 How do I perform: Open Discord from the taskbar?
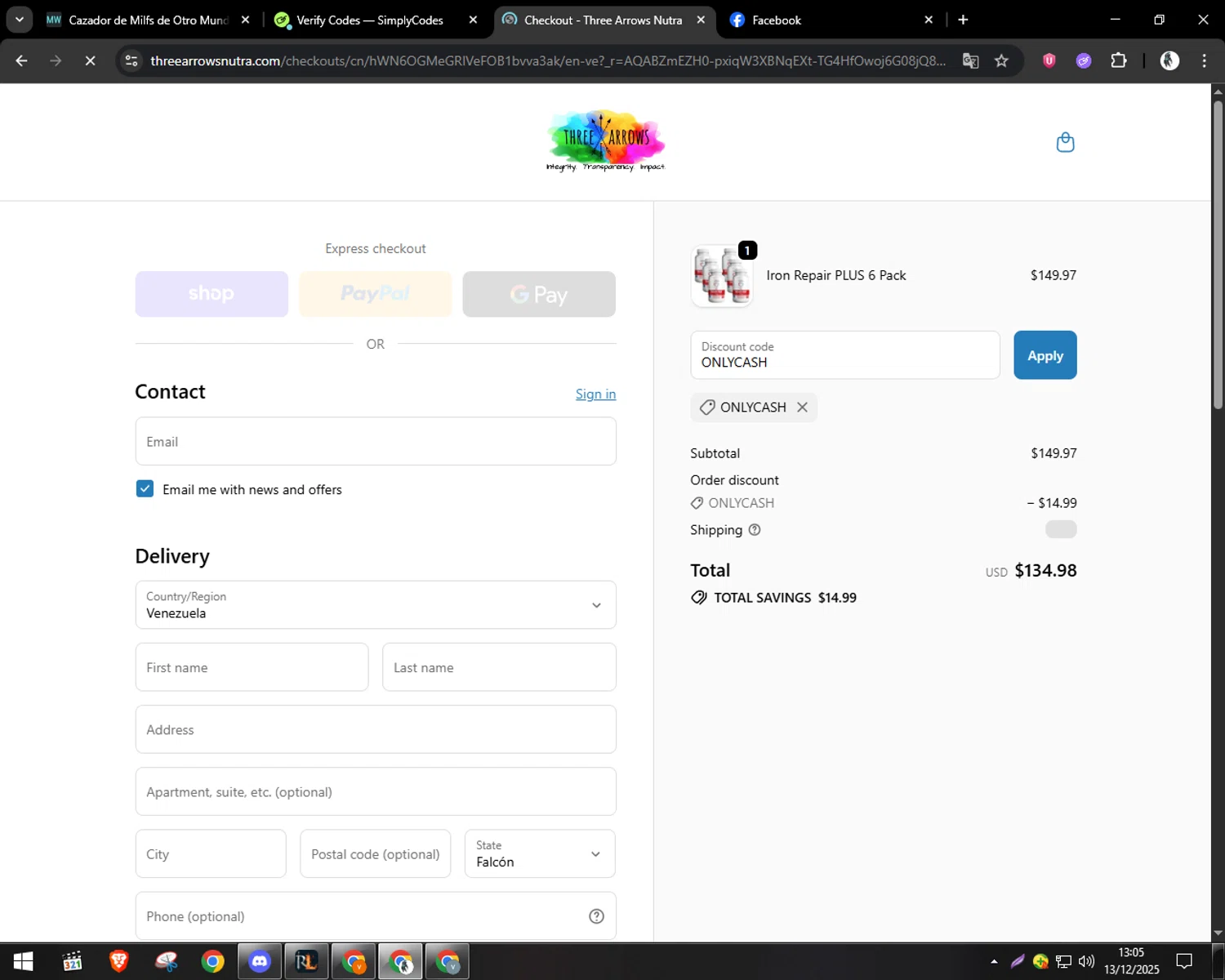260,962
